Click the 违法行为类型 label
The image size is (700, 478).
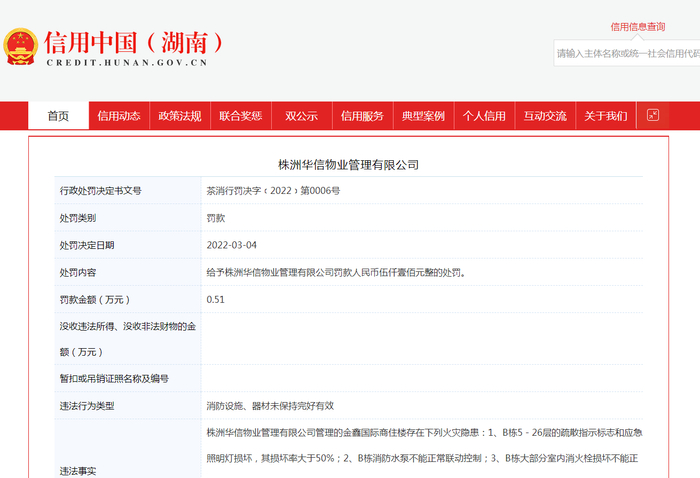click(x=87, y=406)
